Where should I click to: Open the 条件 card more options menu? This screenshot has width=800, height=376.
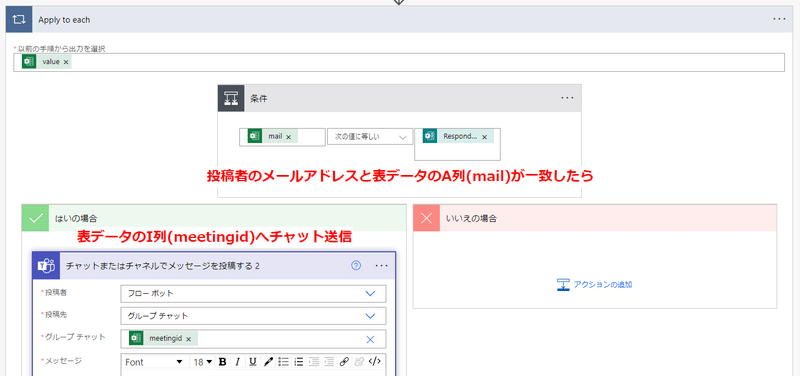point(567,98)
